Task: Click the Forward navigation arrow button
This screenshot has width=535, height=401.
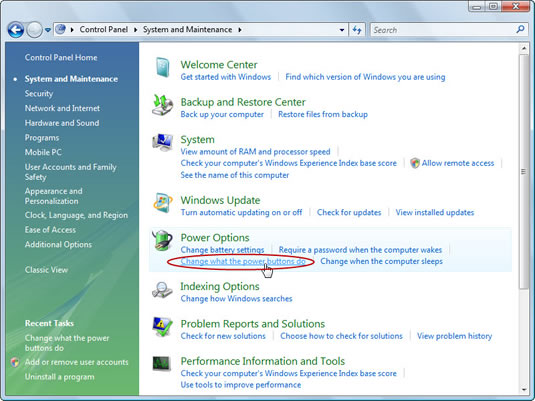Action: pos(34,30)
